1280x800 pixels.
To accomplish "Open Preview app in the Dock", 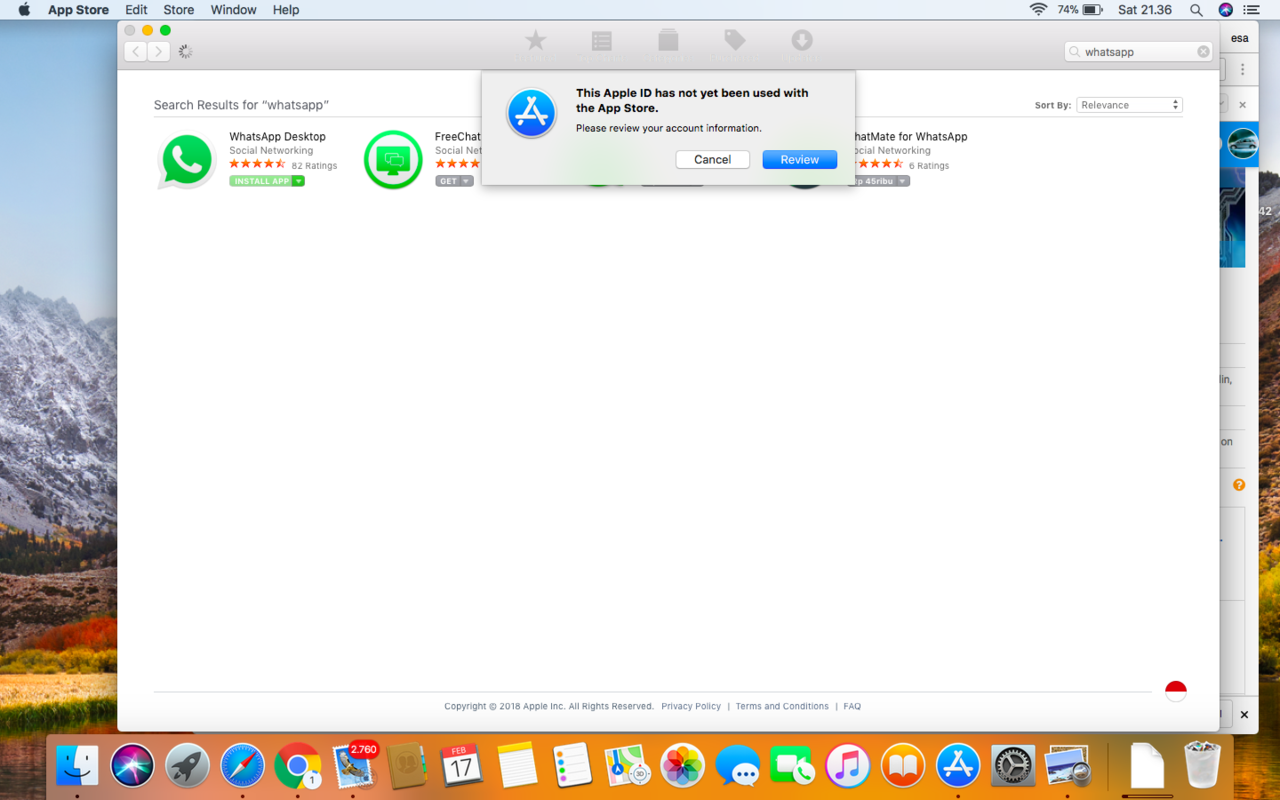I will [1067, 767].
